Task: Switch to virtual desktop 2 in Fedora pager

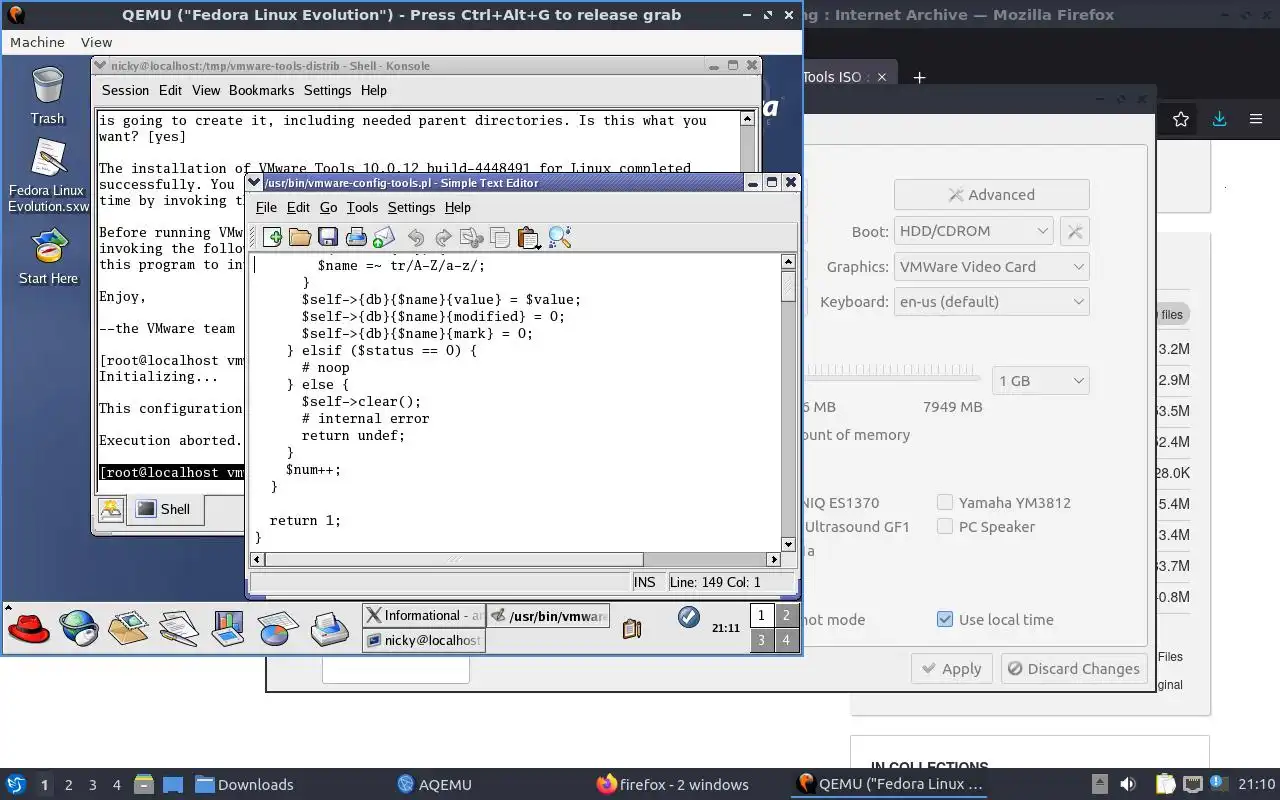Action: tap(786, 616)
